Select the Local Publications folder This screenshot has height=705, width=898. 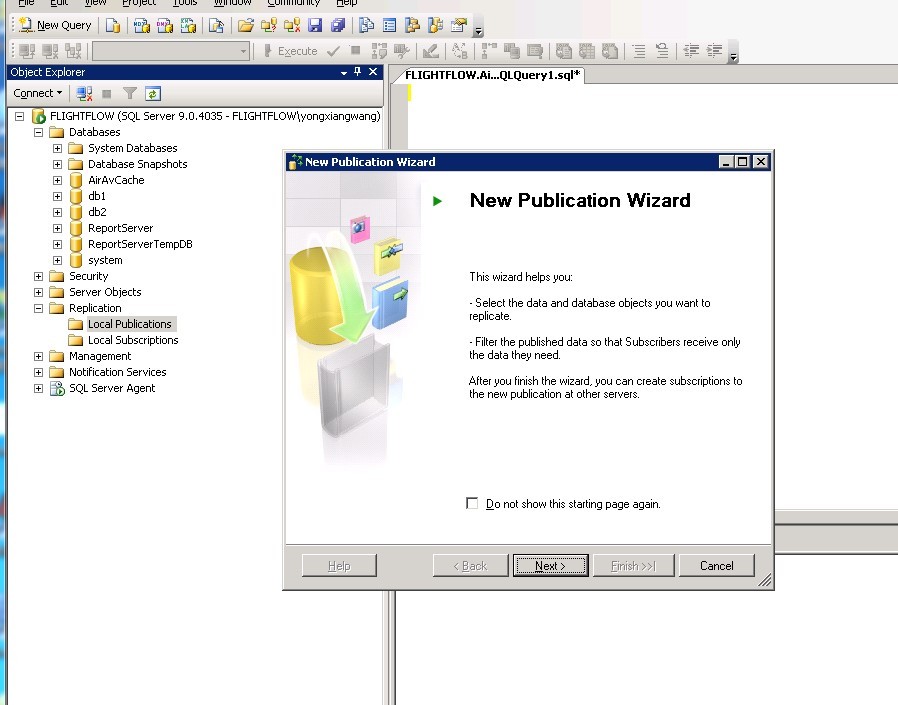130,323
